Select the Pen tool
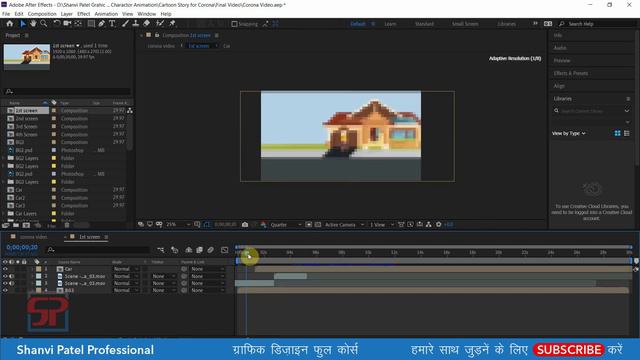 point(102,24)
